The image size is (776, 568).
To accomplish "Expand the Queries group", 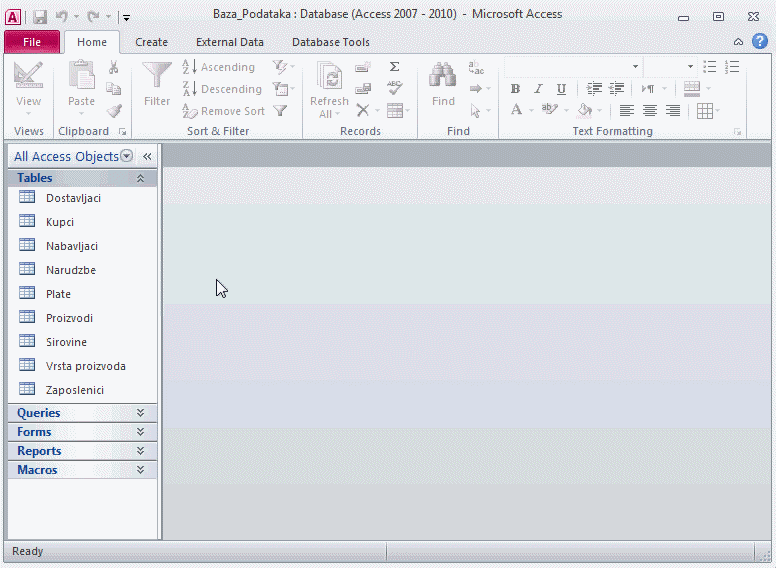I will 140,413.
